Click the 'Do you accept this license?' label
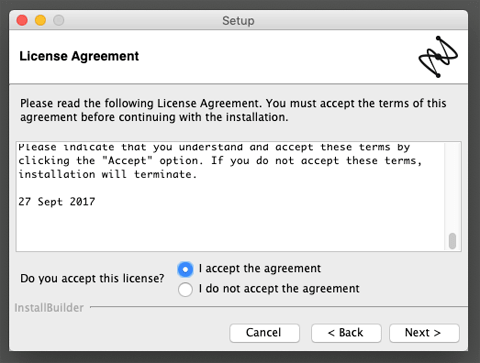Viewport: 480px width, 363px height. [92, 278]
